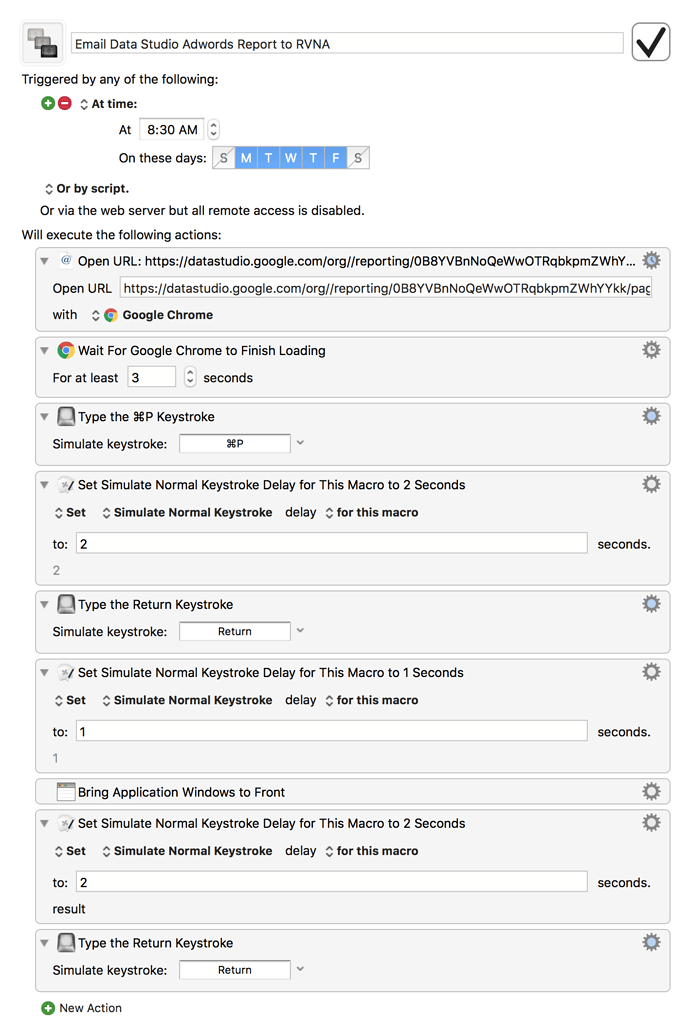The width and height of the screenshot is (690, 1035).
Task: Click the @ icon of Open URL action
Action: pyautogui.click(x=66, y=260)
